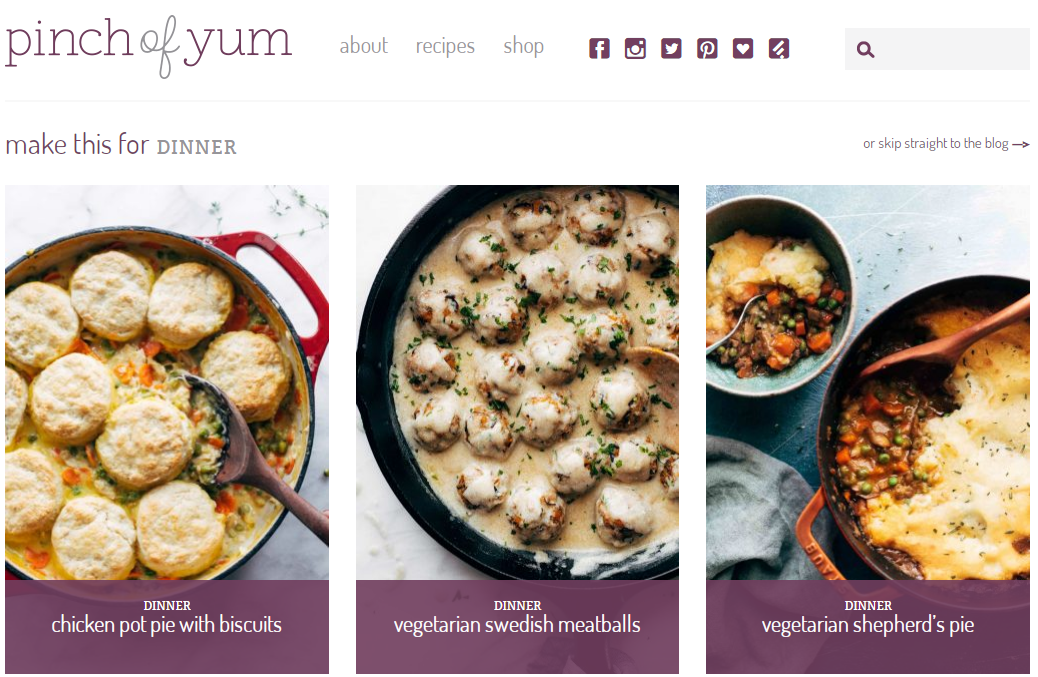The width and height of the screenshot is (1038, 677).
Task: Click the search magnifier icon
Action: click(x=865, y=50)
